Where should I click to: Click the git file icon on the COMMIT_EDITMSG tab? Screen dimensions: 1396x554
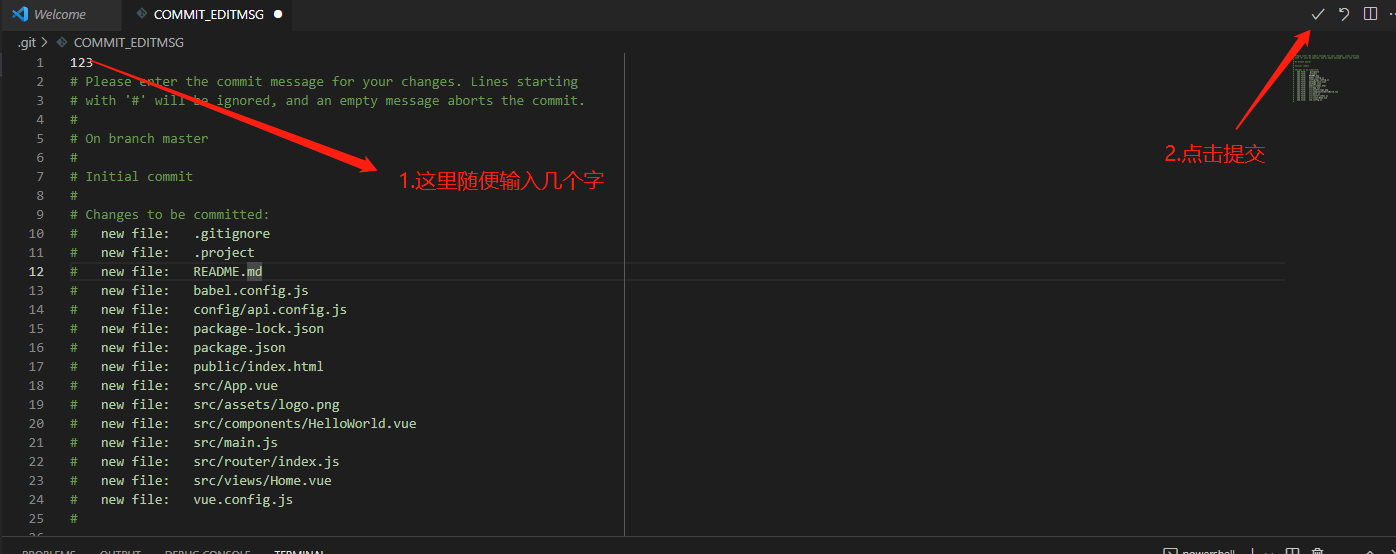click(141, 14)
